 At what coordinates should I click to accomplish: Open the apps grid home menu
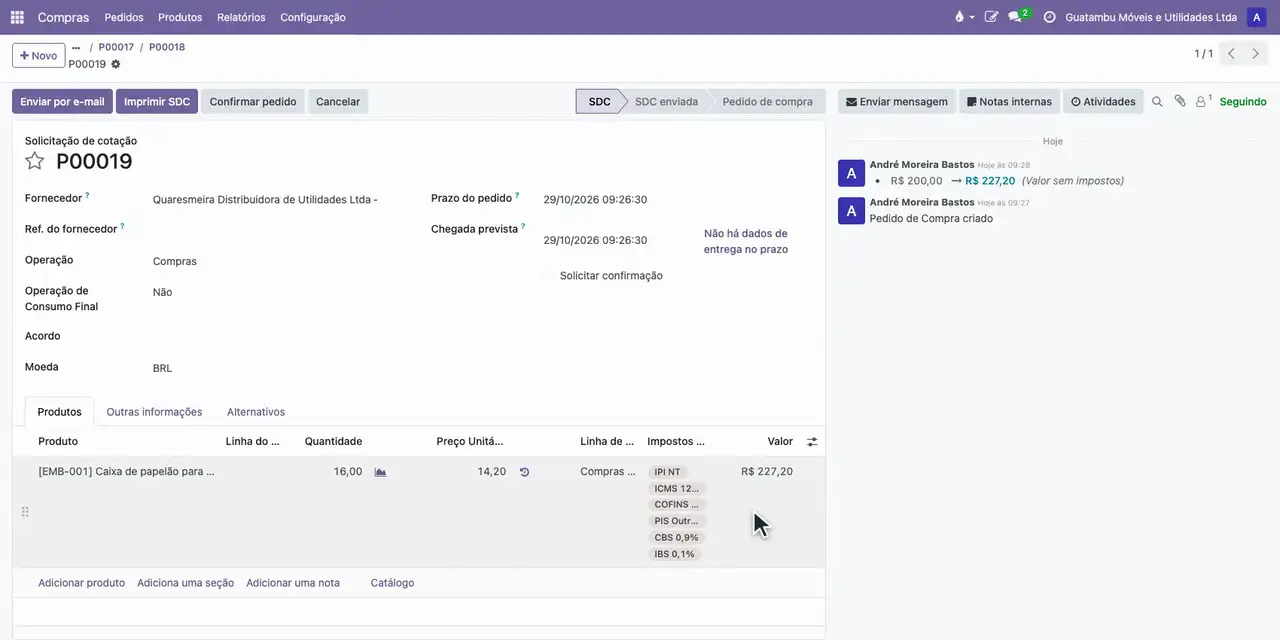click(x=17, y=17)
